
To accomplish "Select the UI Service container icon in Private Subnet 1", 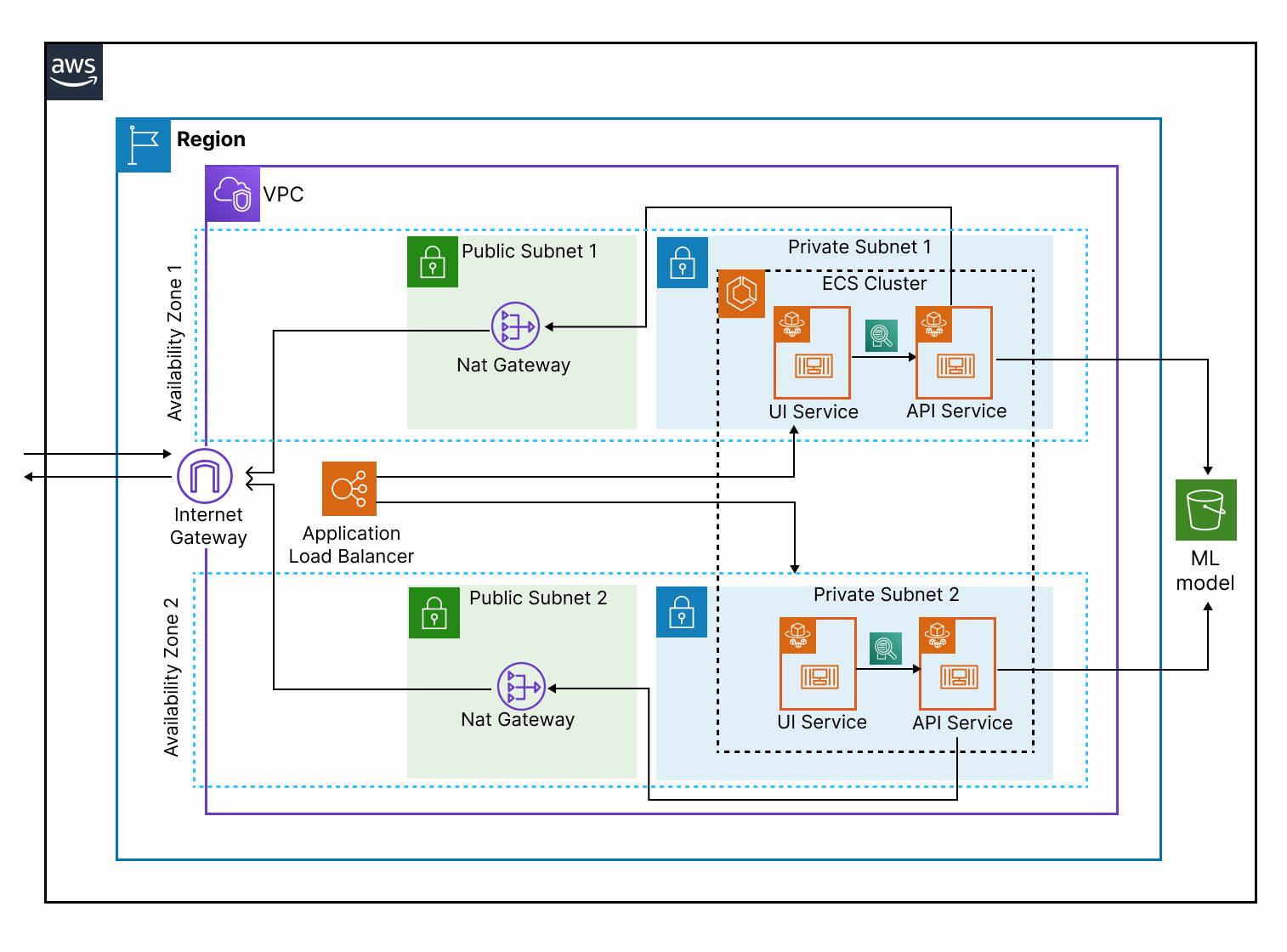I will [x=813, y=353].
